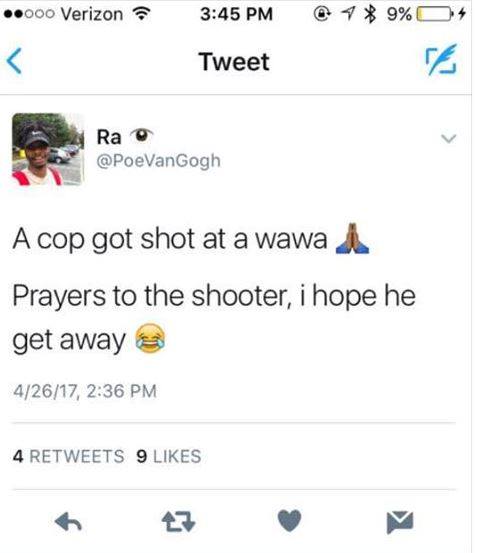Viewport: 477px width, 553px height.
Task: Like the tweet with heart icon
Action: [289, 521]
